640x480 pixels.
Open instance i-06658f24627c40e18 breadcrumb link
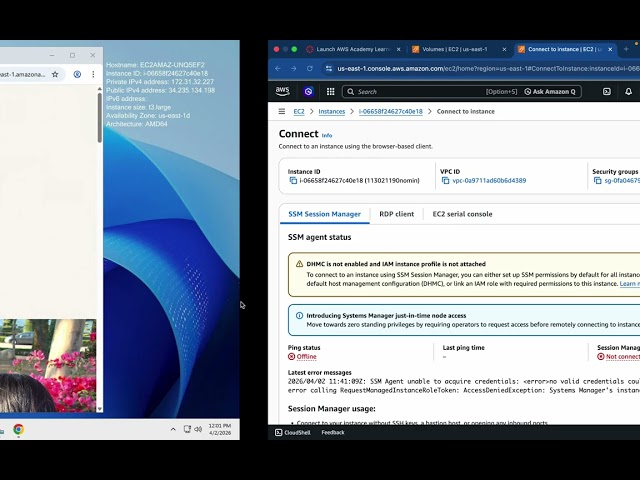point(391,111)
